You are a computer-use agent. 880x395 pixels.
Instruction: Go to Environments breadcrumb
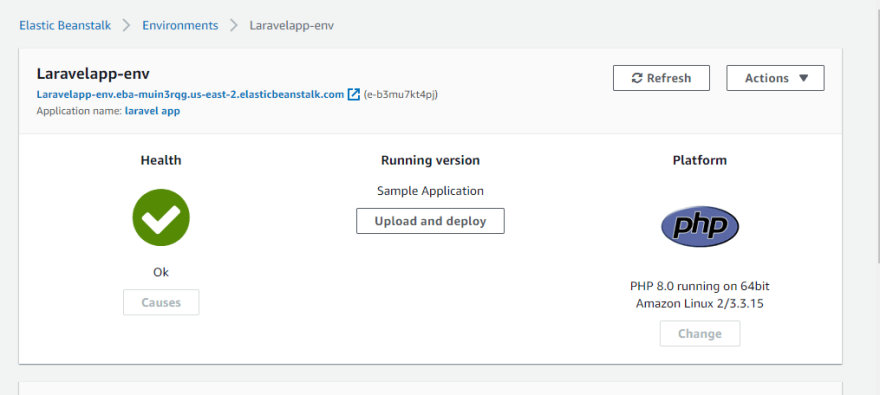pos(180,25)
